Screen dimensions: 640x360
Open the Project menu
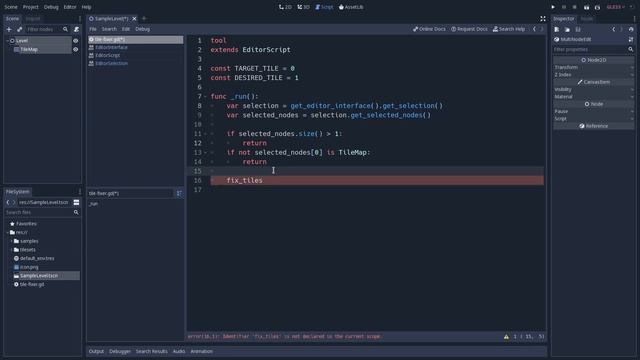(x=31, y=7)
